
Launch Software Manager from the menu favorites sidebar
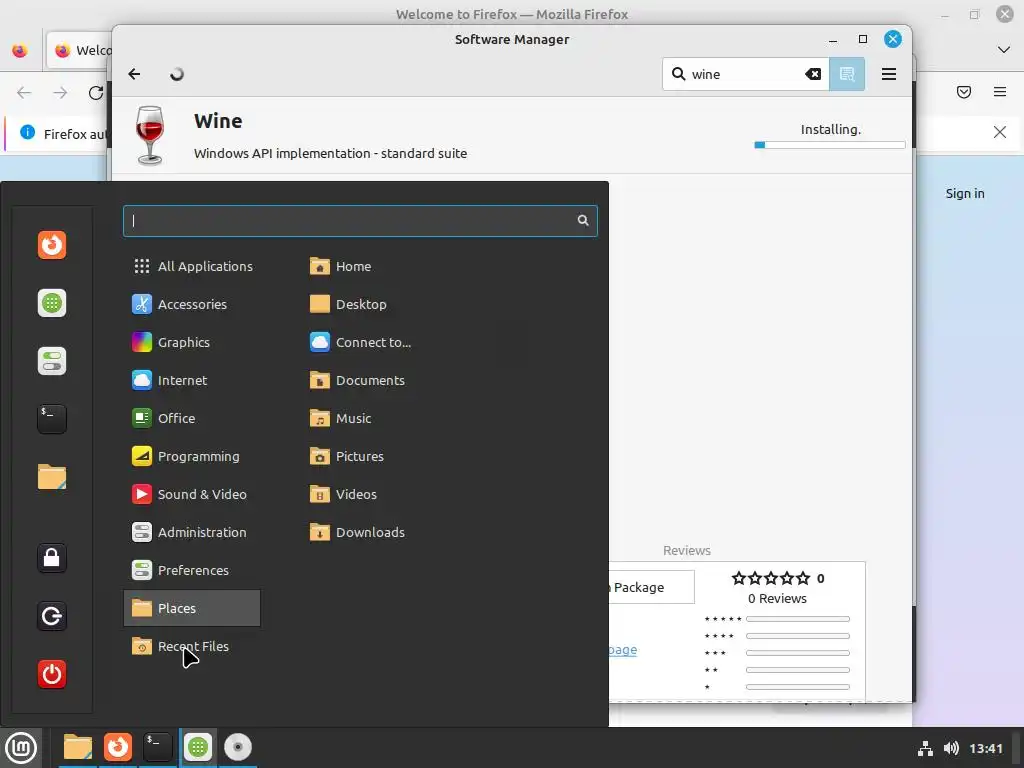pyautogui.click(x=52, y=303)
